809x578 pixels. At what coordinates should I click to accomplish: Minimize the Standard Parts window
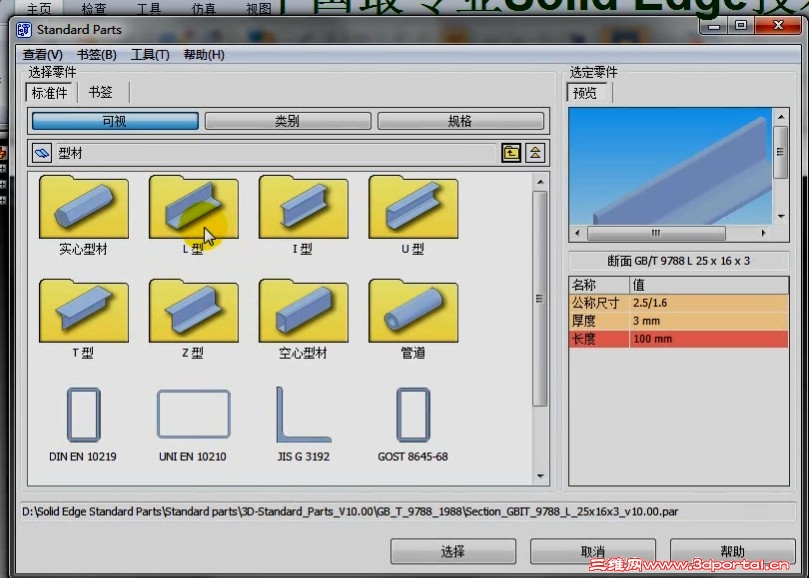[714, 26]
